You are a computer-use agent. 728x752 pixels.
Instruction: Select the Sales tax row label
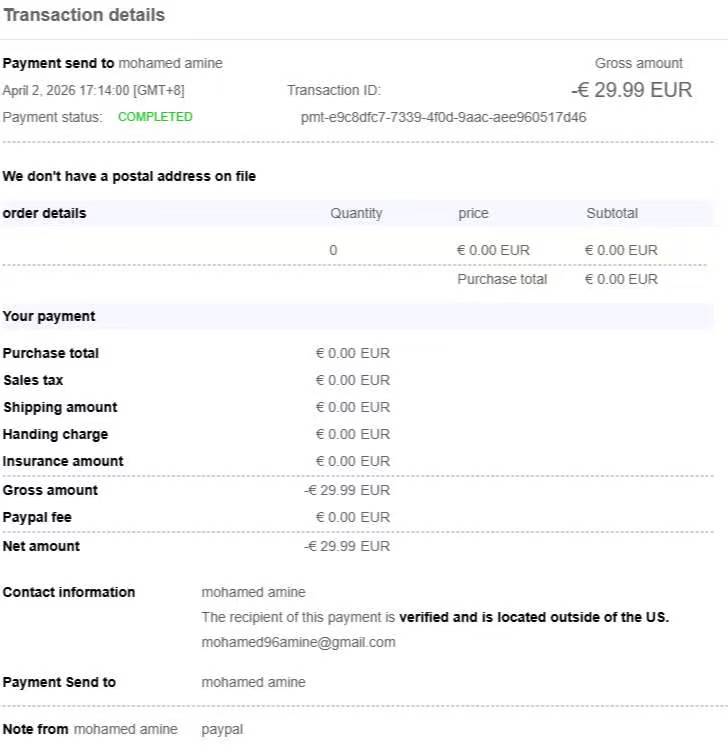[x=33, y=380]
